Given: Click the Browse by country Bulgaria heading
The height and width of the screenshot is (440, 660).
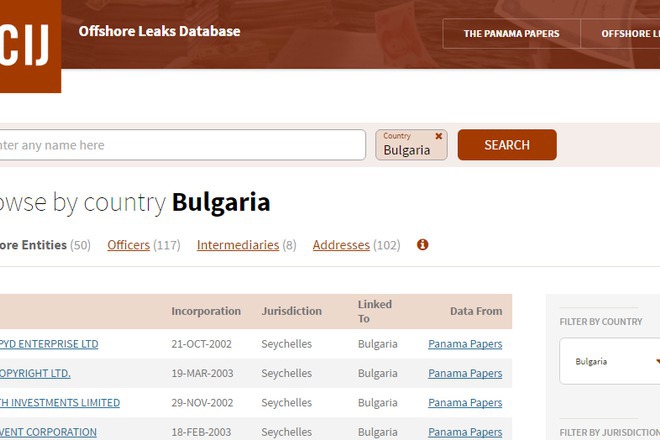Looking at the screenshot, I should tap(135, 203).
